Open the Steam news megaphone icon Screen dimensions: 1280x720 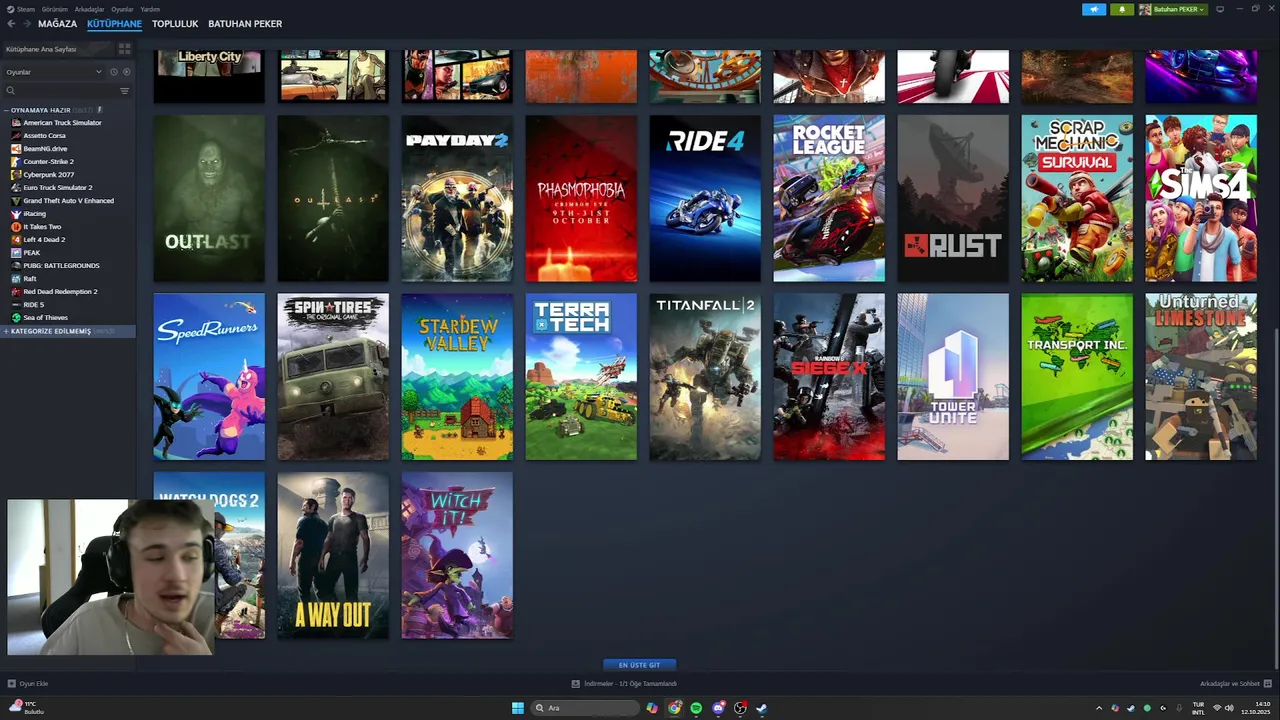(1094, 9)
